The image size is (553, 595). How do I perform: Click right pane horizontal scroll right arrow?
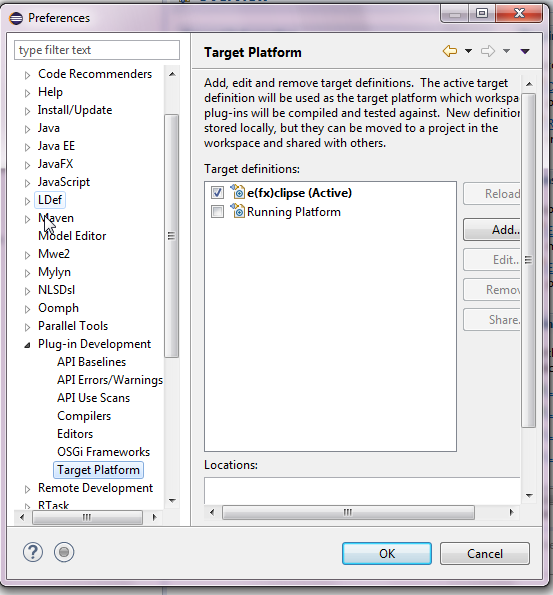pos(511,512)
